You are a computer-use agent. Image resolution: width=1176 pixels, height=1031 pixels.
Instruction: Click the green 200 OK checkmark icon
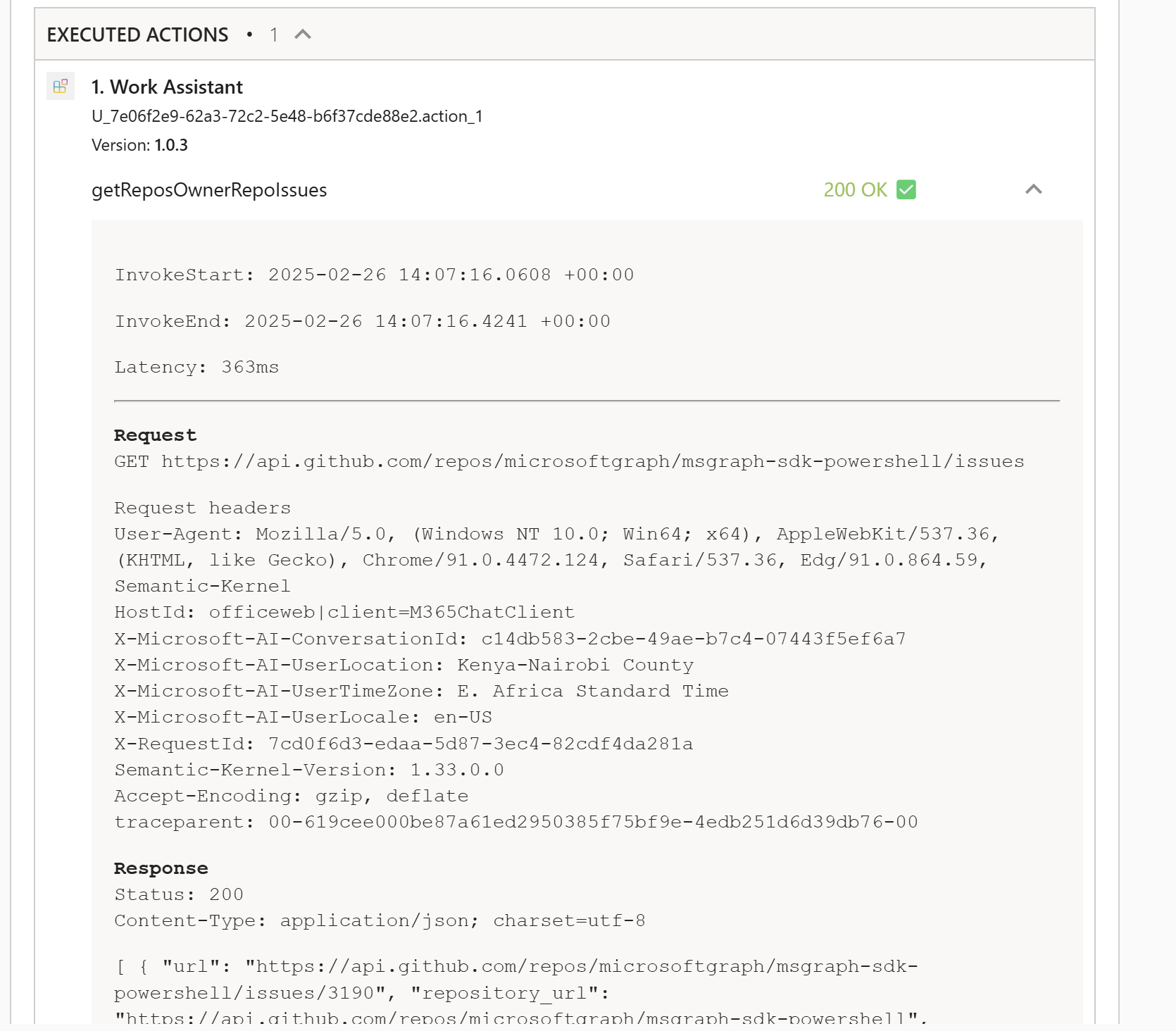(x=906, y=189)
